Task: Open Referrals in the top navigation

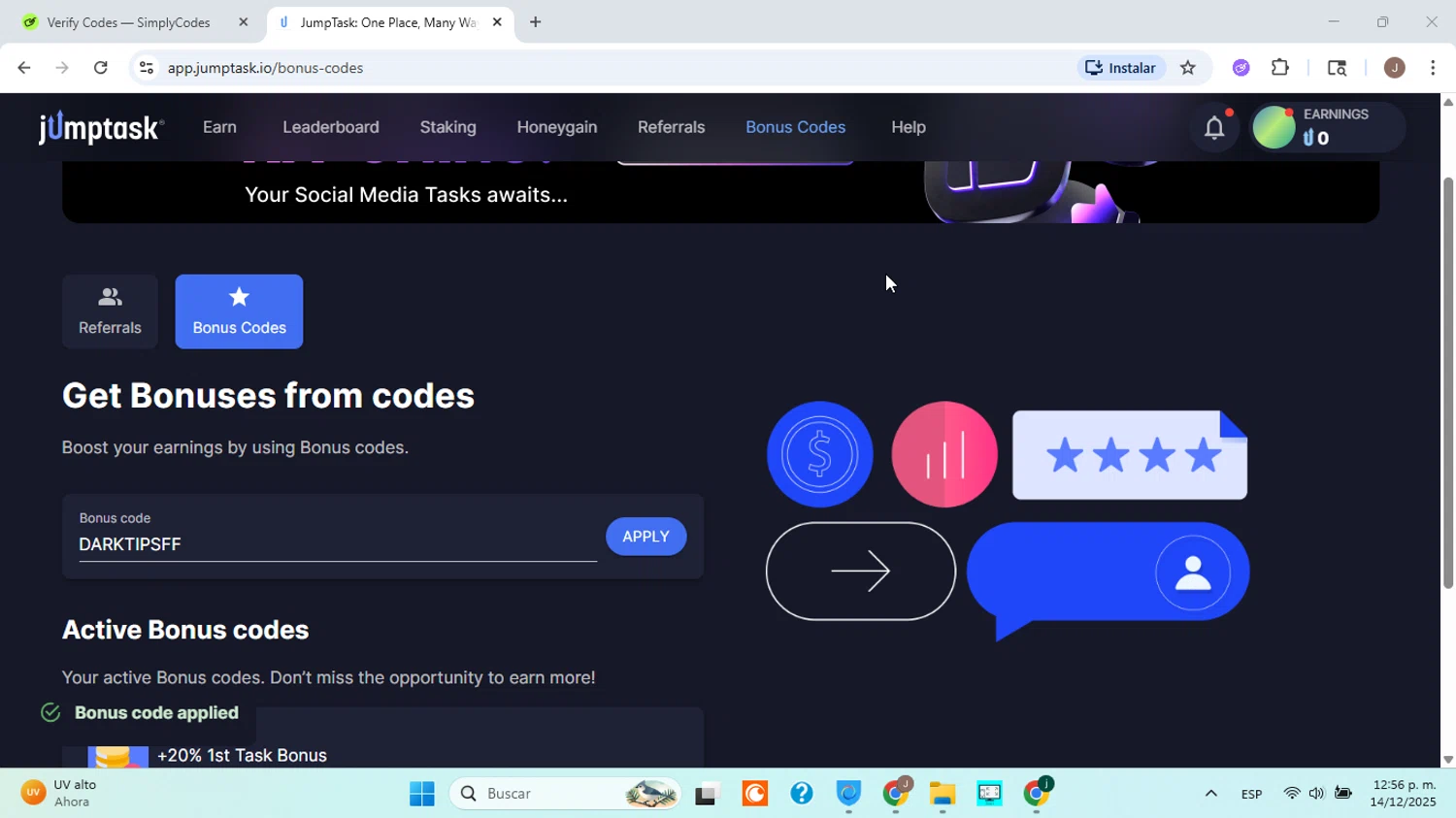Action: [672, 127]
